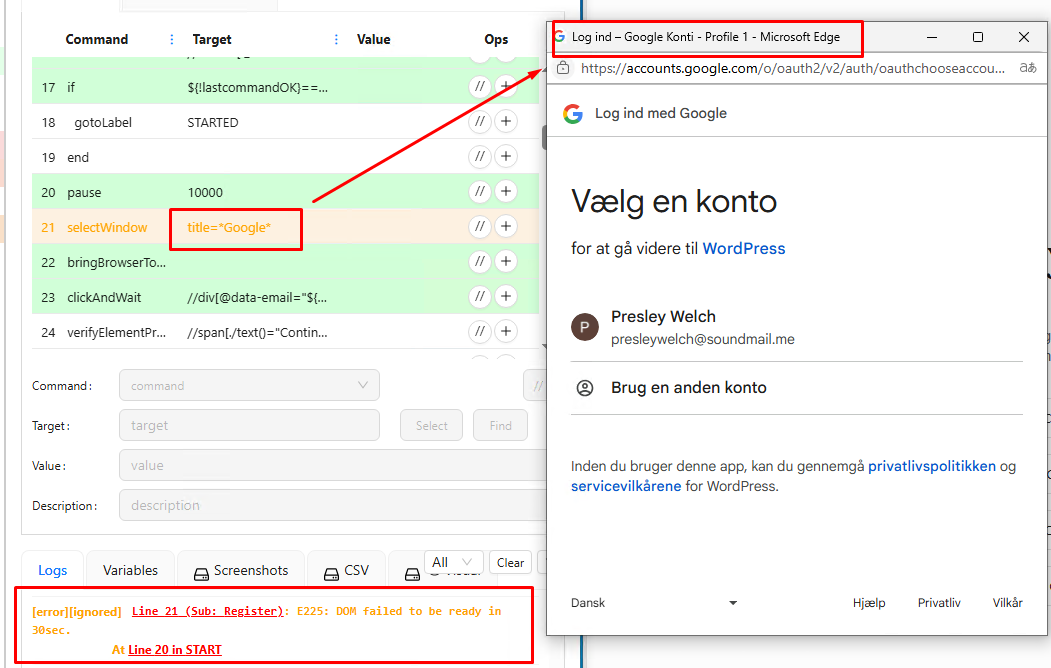Add command after line 22 bringBrowserTo
This screenshot has width=1051, height=668.
point(506,261)
